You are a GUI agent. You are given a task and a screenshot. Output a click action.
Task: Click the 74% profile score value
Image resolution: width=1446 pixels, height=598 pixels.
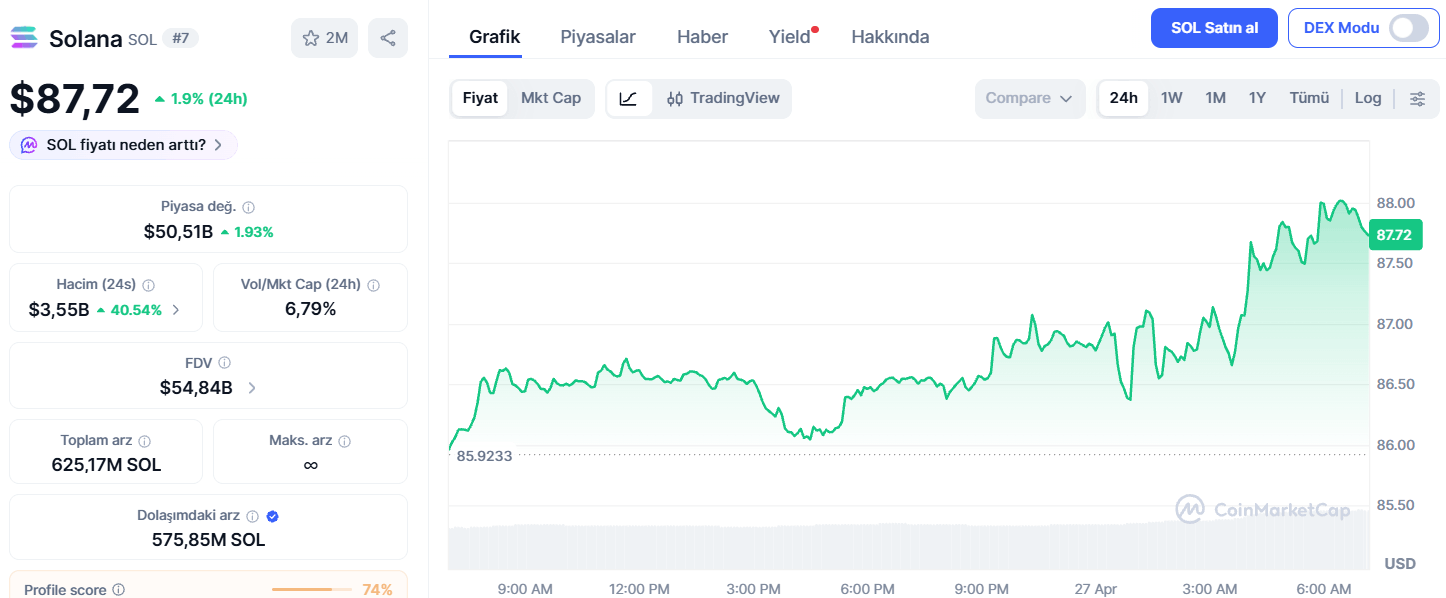pyautogui.click(x=377, y=590)
